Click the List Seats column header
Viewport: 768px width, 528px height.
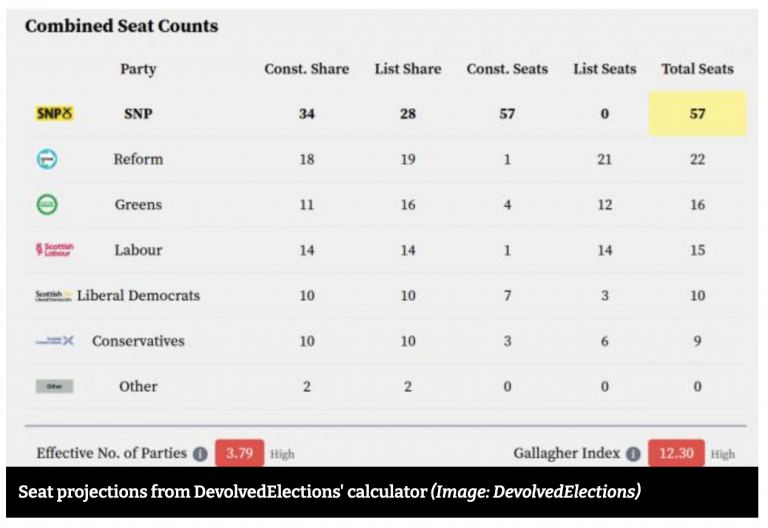(604, 69)
